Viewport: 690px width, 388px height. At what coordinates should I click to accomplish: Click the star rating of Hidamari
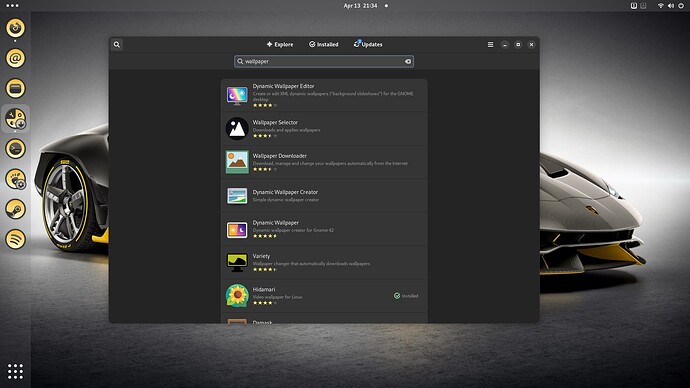265,303
